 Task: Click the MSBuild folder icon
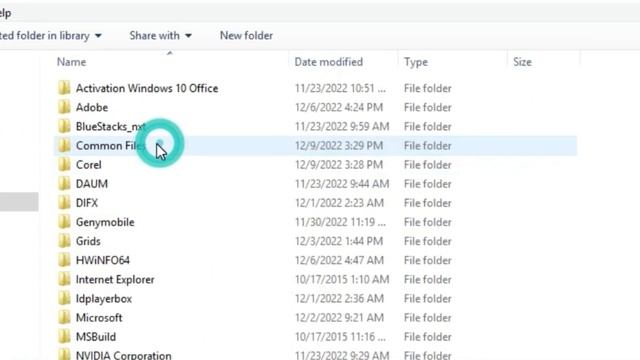tap(64, 337)
